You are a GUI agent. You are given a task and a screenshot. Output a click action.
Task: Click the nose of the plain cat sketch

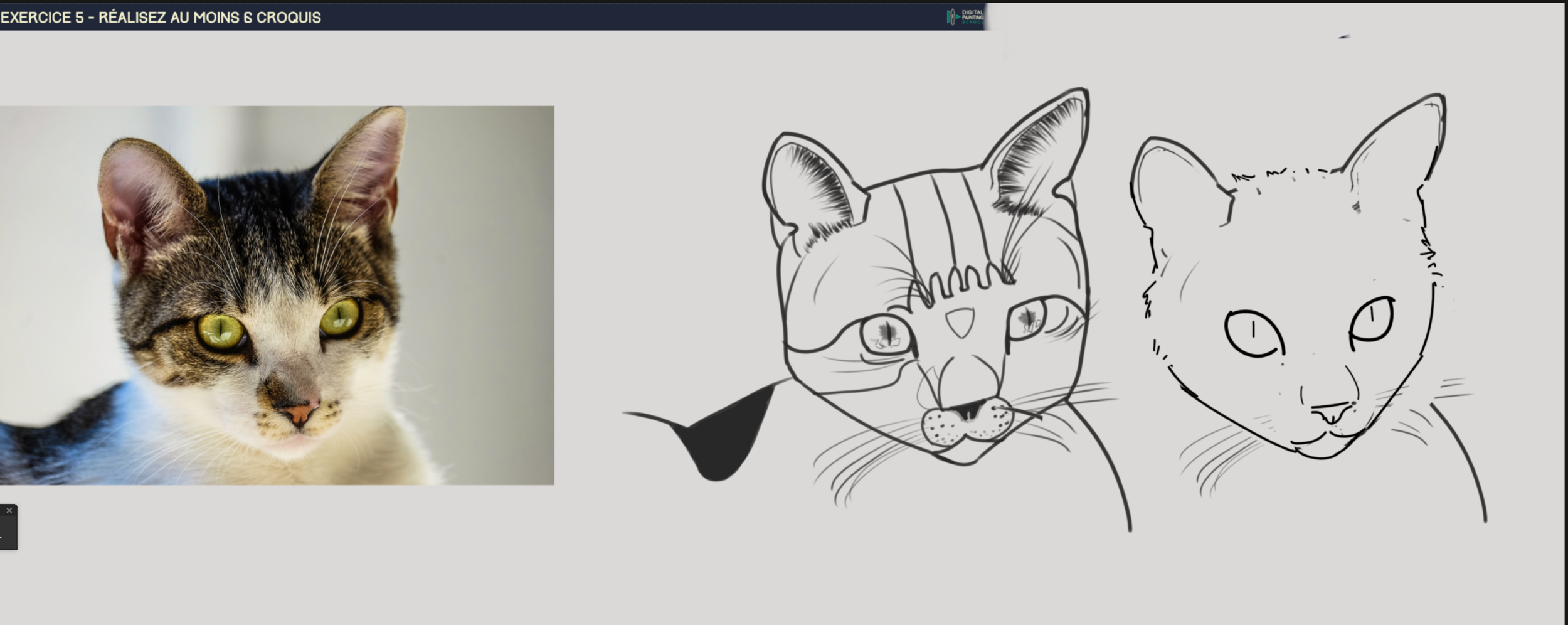(1333, 412)
